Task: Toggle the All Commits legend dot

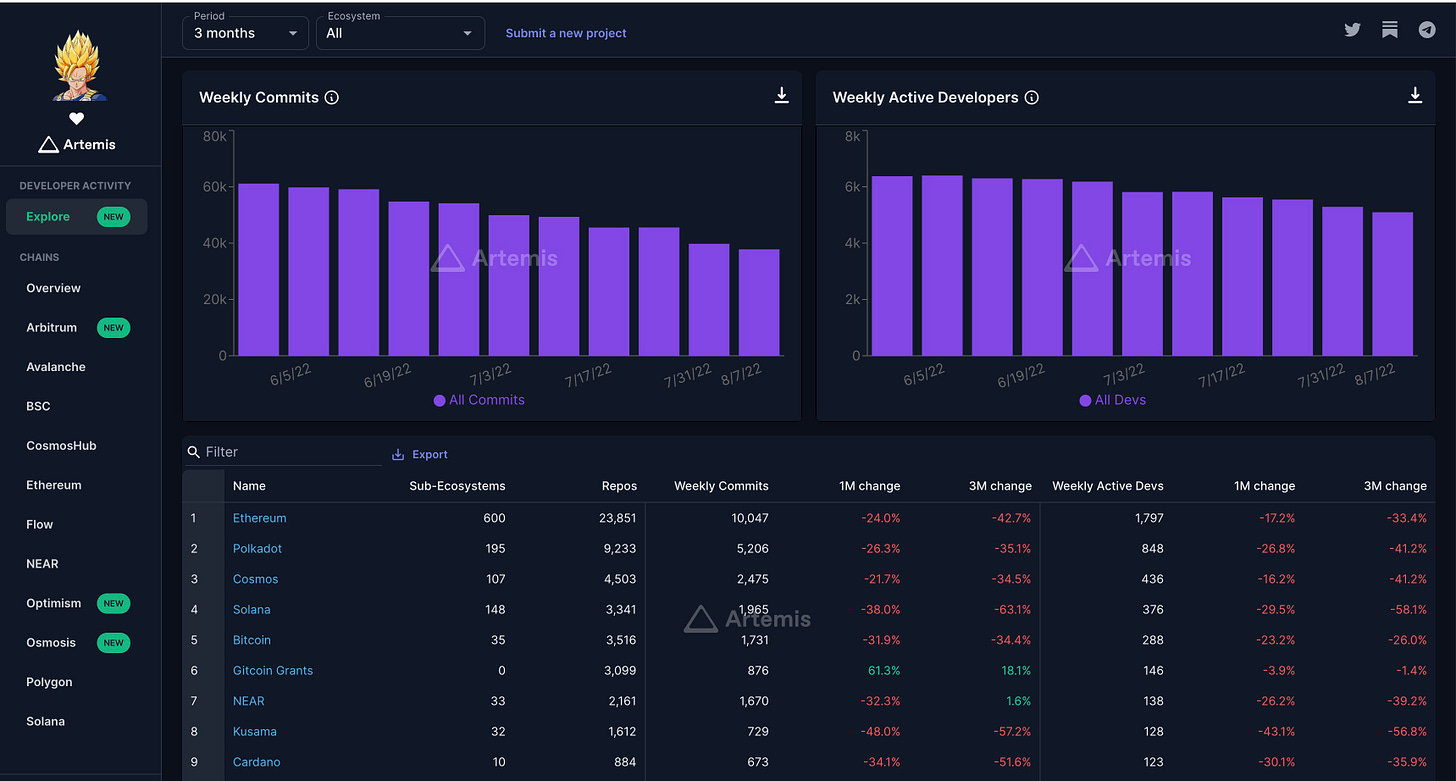Action: 439,400
